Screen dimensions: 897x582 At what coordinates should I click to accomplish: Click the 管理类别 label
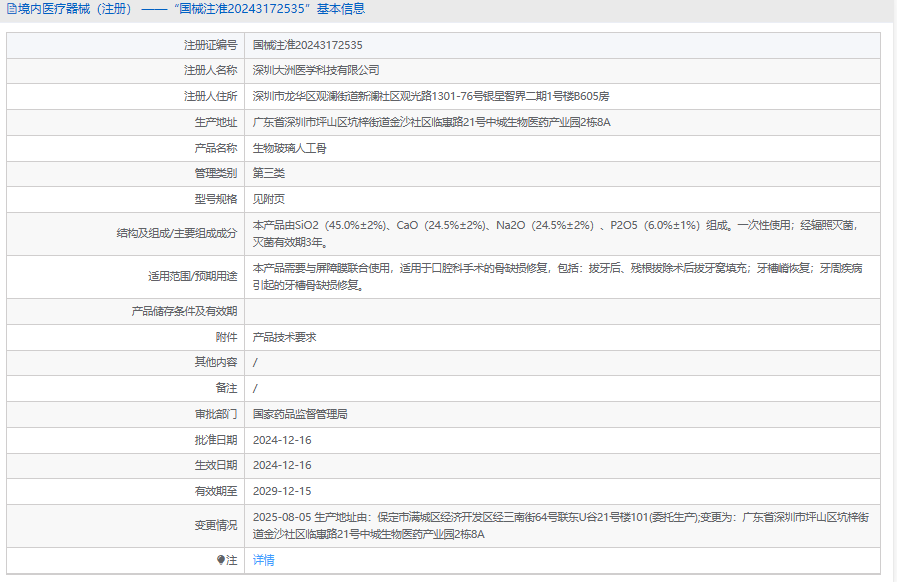[x=216, y=173]
